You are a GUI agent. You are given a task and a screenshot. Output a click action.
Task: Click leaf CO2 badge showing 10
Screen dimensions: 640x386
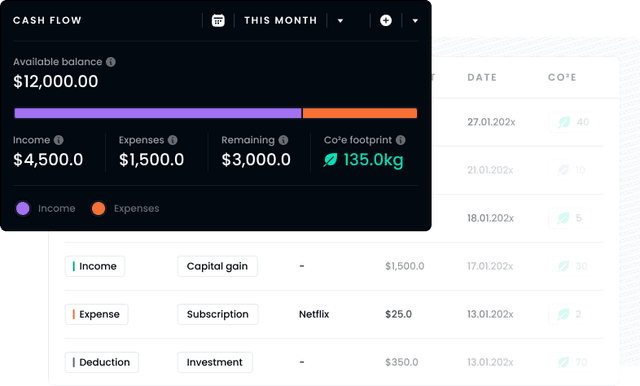tap(571, 170)
